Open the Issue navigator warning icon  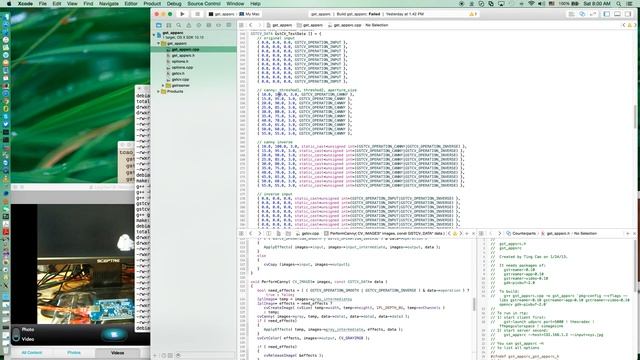[x=189, y=25]
